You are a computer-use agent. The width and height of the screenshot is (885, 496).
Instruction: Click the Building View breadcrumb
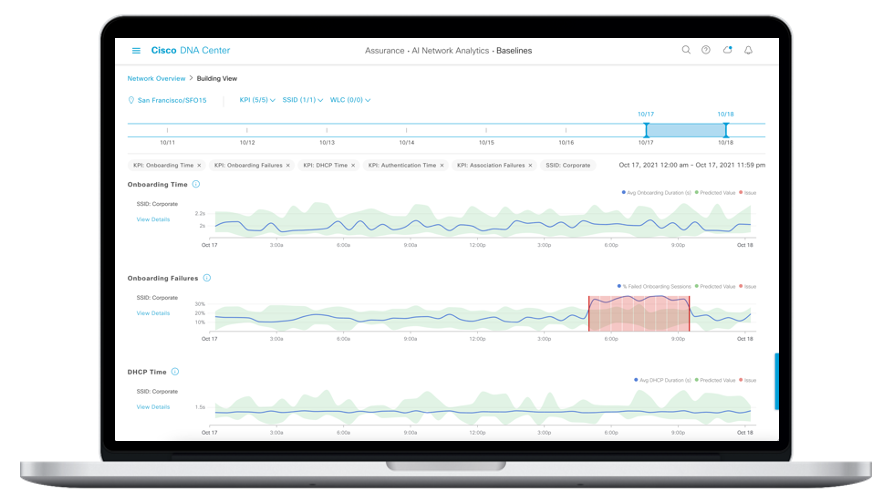click(217, 78)
